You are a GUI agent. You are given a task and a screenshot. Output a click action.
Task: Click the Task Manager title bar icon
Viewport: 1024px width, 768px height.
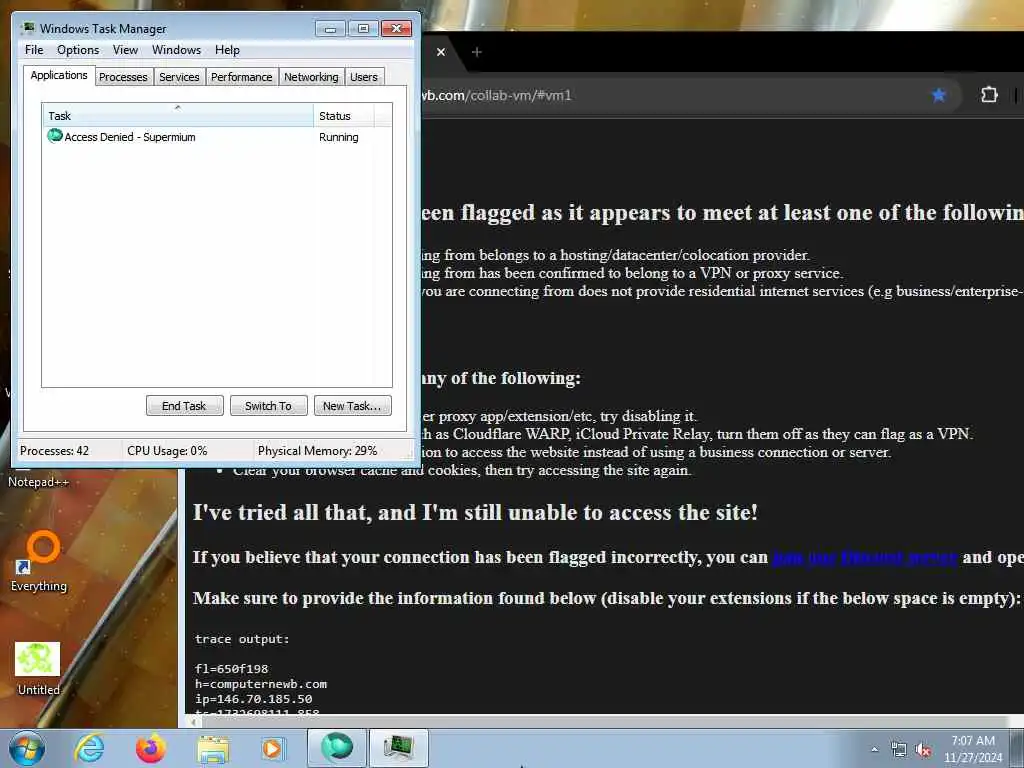(x=28, y=28)
